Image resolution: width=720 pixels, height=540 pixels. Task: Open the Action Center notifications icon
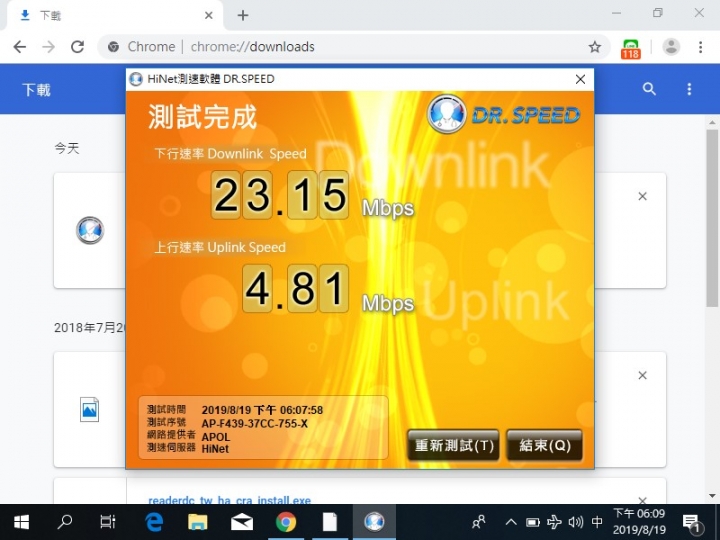[x=691, y=523]
